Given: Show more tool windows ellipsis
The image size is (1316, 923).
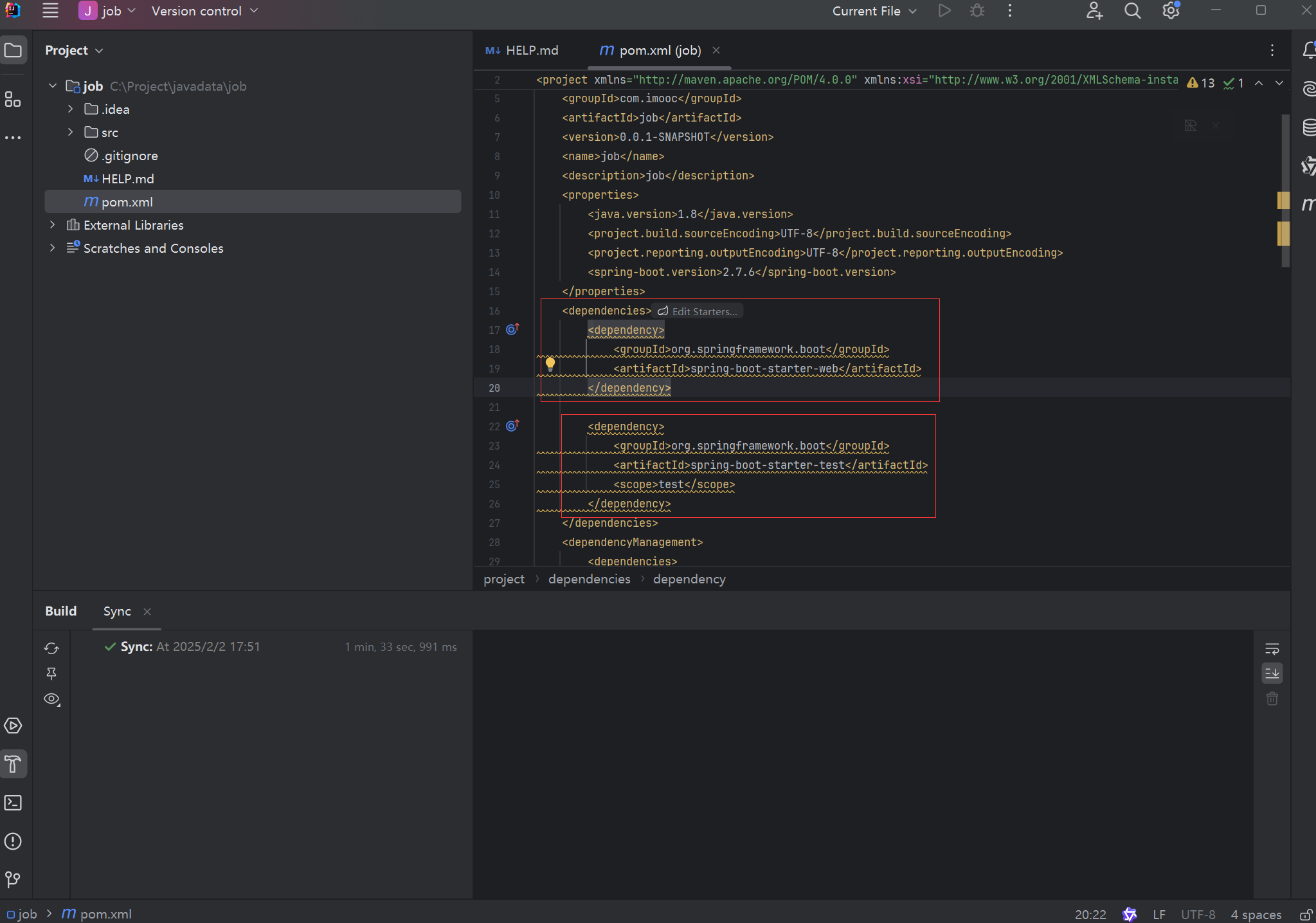Looking at the screenshot, I should point(13,138).
